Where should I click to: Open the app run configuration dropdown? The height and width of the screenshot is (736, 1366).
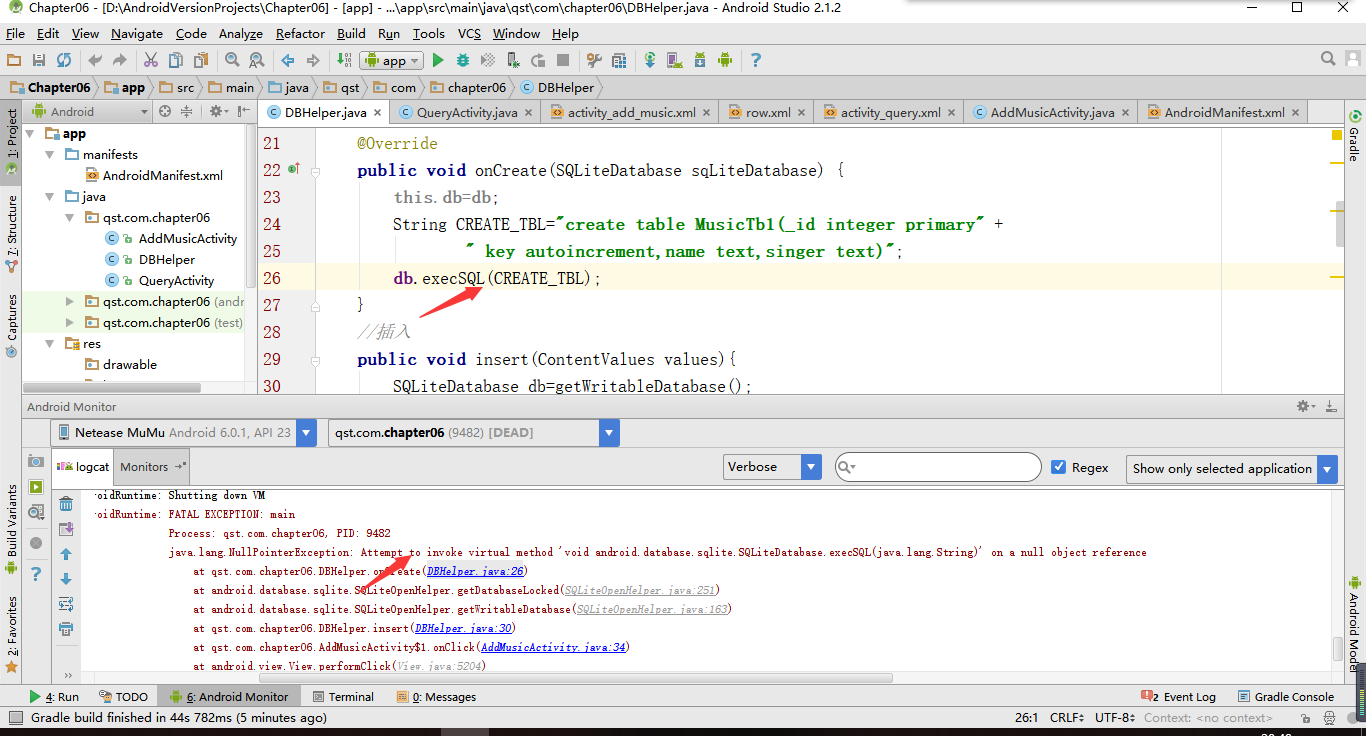392,60
